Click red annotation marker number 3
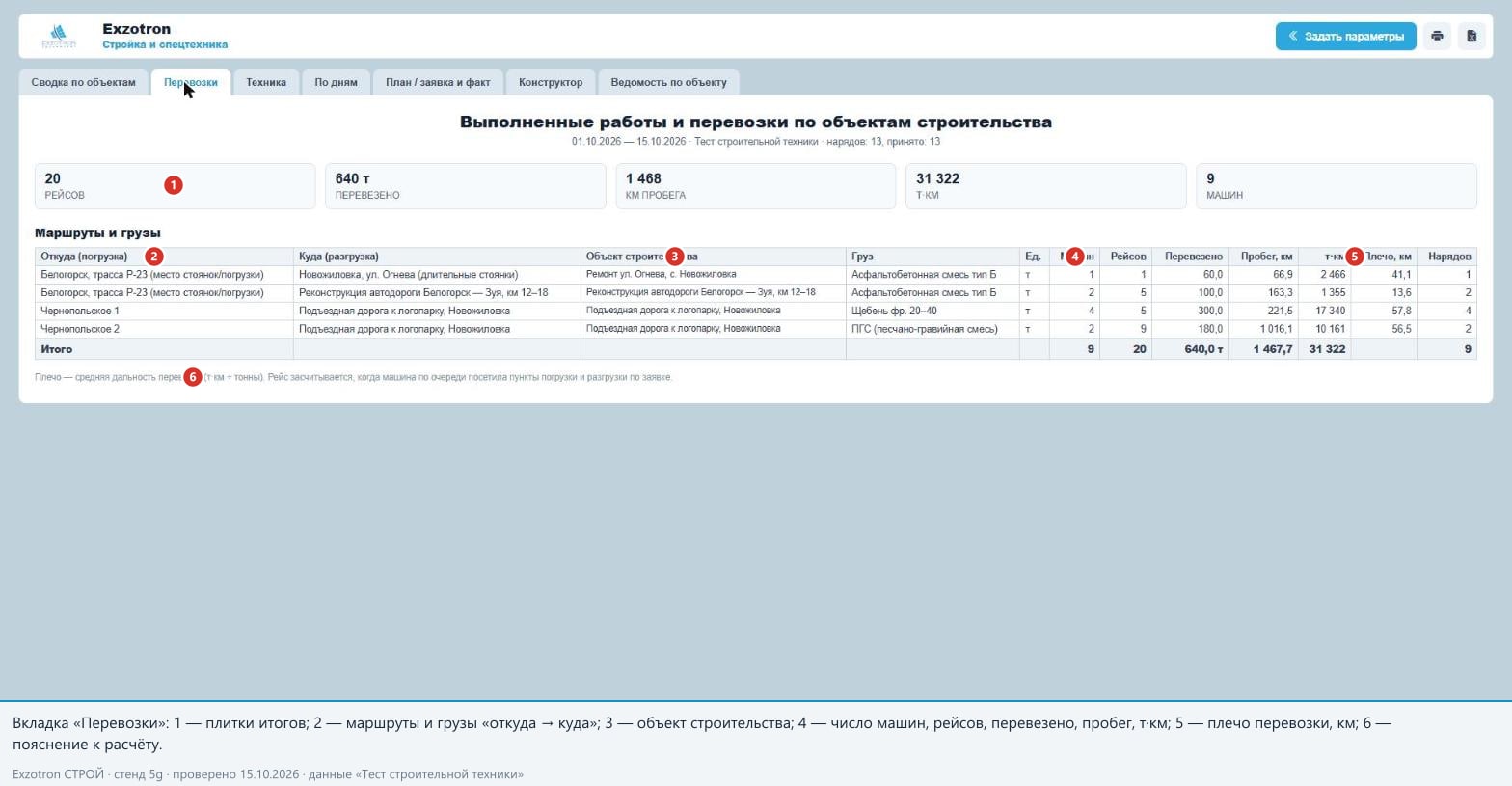This screenshot has height=786, width=1512. tap(675, 257)
